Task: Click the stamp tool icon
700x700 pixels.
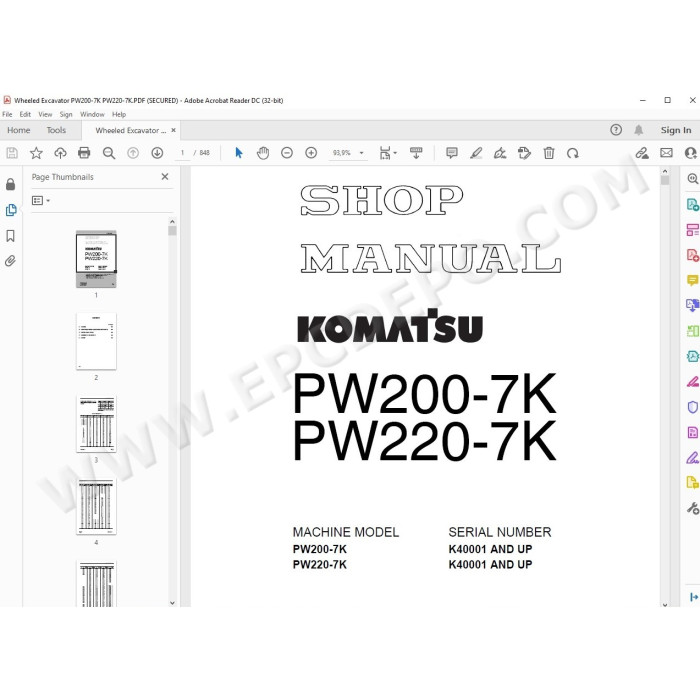Action: pyautogui.click(x=524, y=153)
